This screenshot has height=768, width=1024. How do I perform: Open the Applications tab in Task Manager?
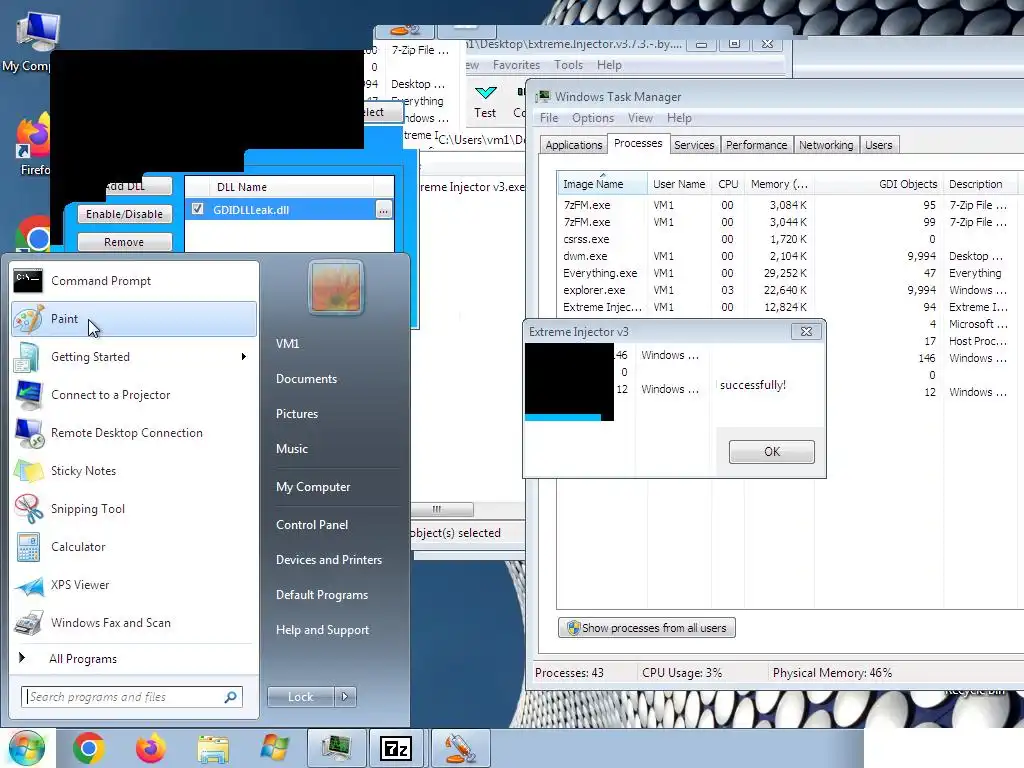tap(573, 145)
